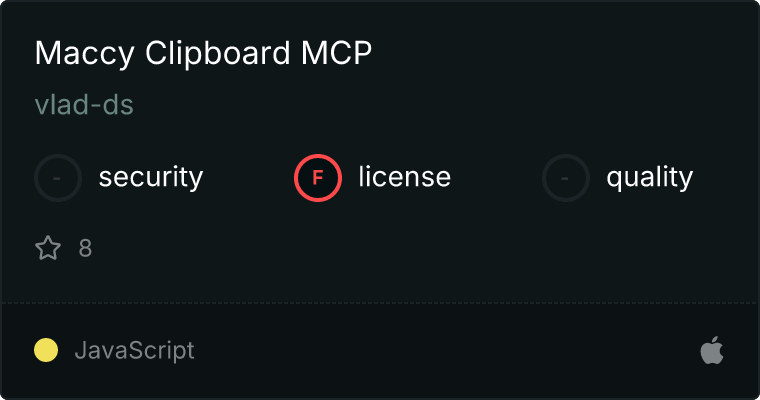
Task: Star the Maccy Clipboard MCP server
Action: (48, 248)
